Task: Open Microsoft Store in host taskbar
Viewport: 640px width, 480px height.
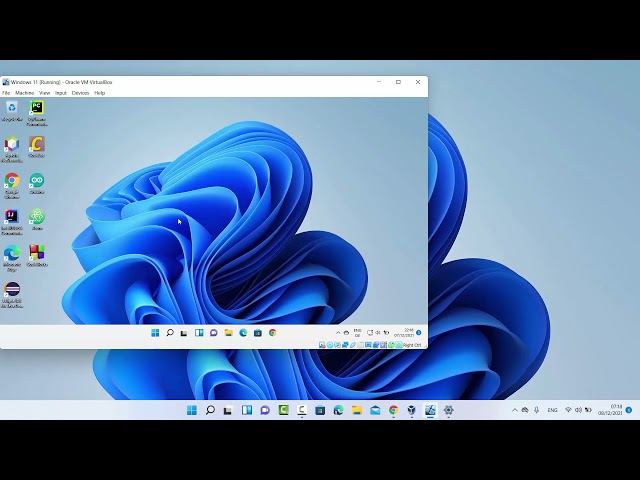Action: point(320,410)
